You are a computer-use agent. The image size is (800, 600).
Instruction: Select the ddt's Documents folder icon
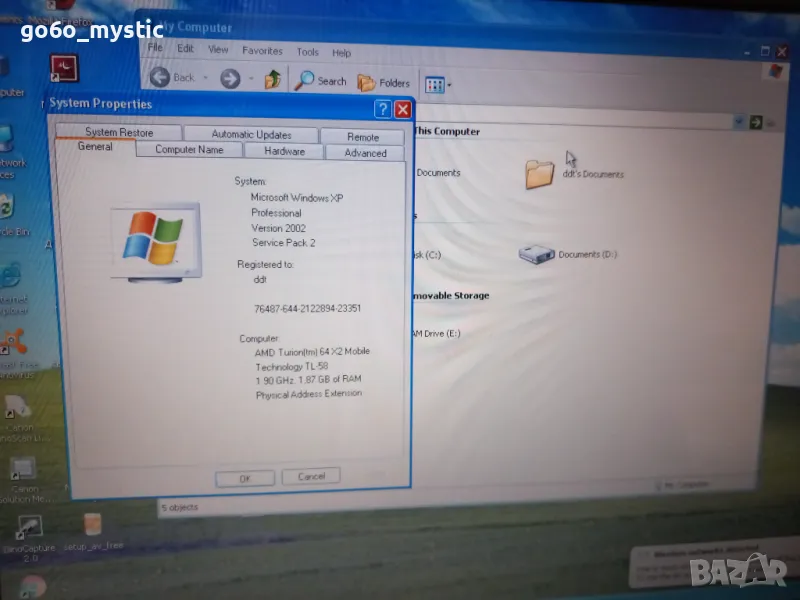point(540,174)
